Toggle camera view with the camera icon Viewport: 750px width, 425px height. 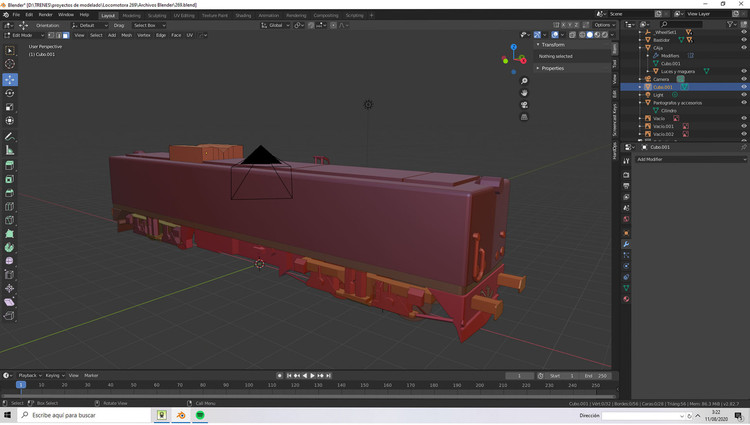524,105
